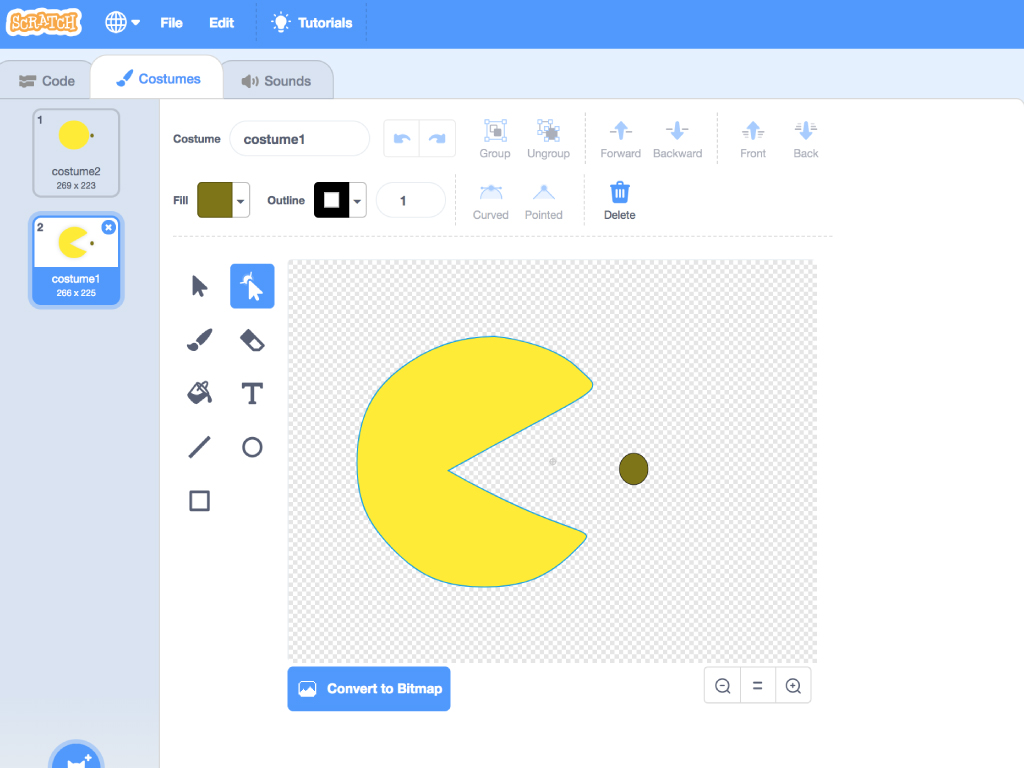Select the Text tool
The image size is (1024, 768).
coord(252,393)
